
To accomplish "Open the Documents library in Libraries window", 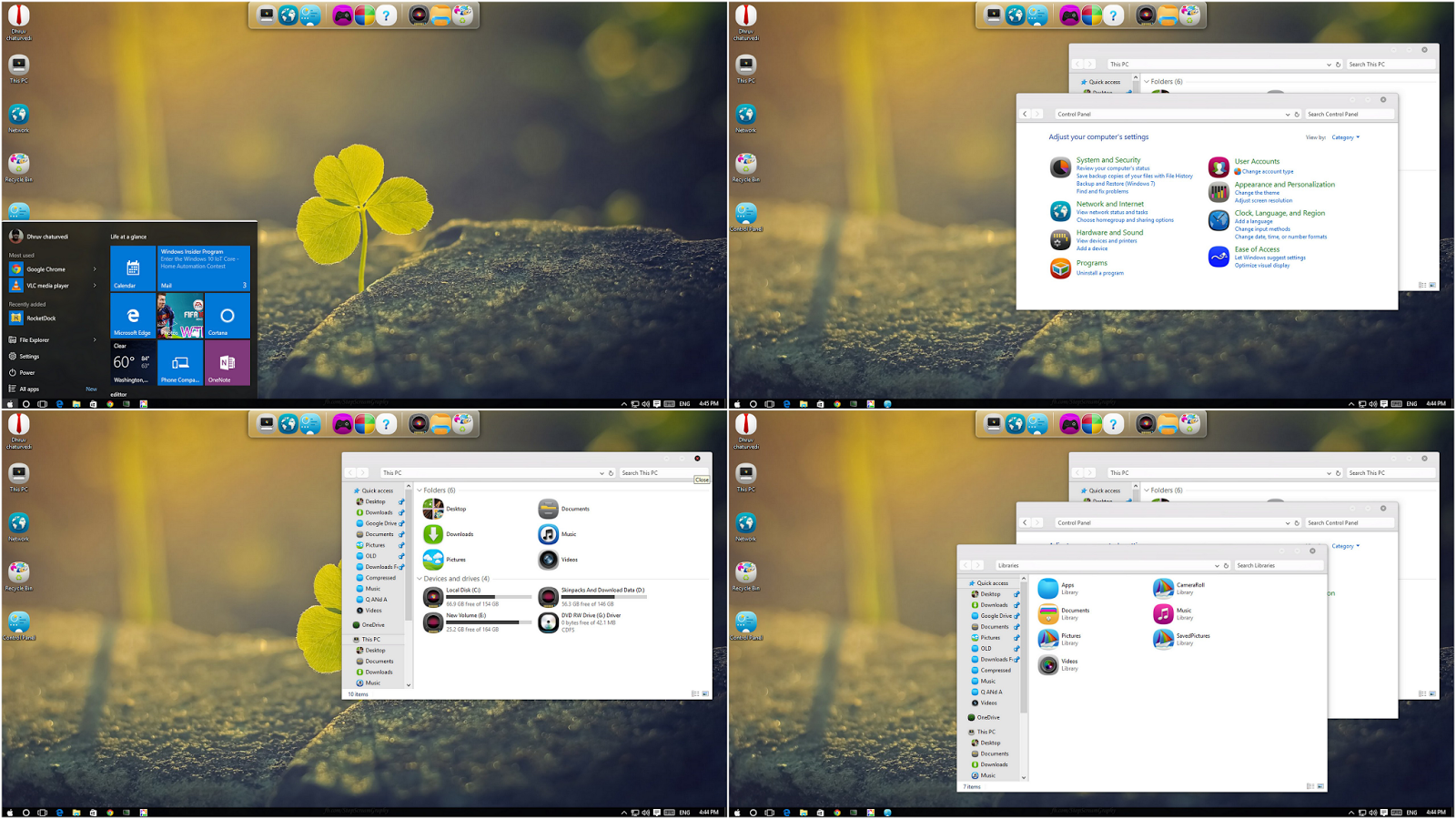I will click(1065, 614).
